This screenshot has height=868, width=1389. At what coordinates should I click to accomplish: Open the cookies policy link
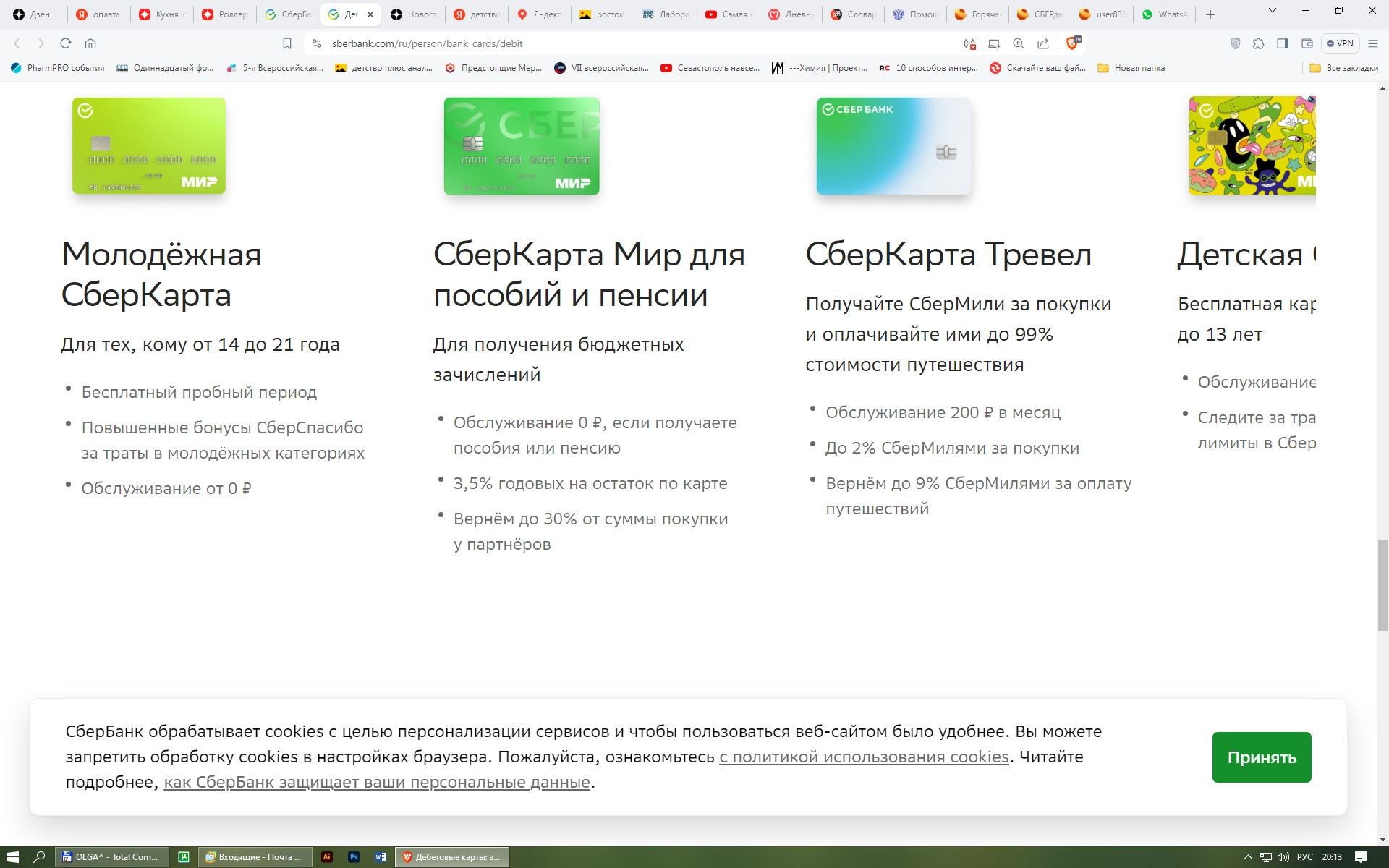point(864,757)
